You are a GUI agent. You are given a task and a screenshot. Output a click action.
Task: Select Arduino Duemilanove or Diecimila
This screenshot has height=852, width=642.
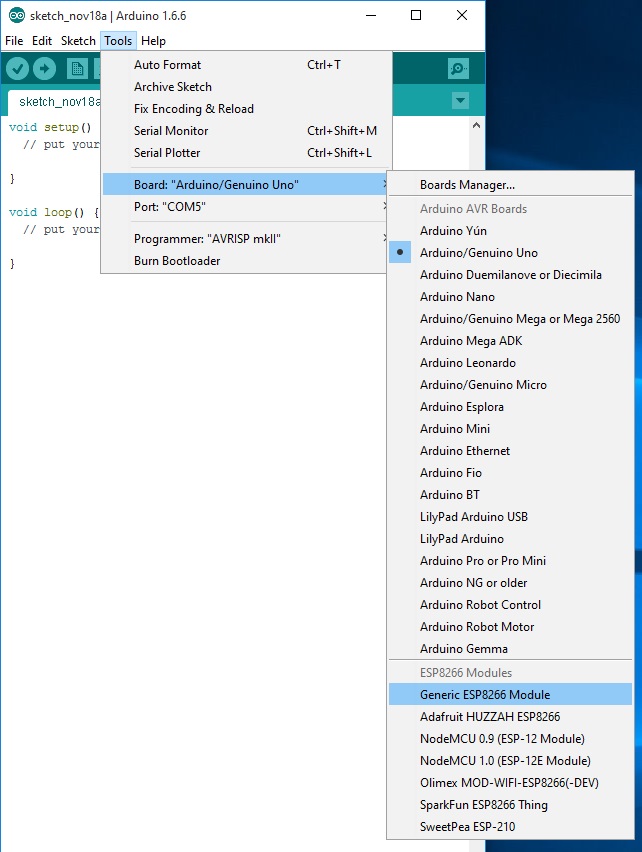tap(511, 274)
